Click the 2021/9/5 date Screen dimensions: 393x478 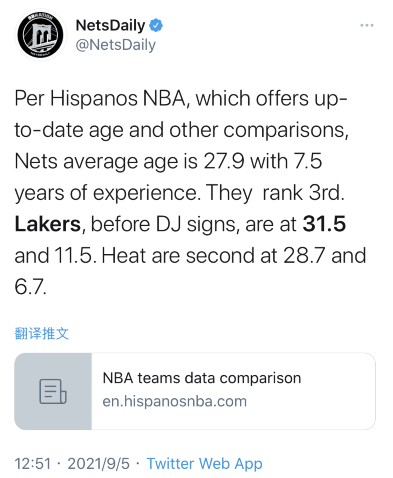pyautogui.click(x=98, y=464)
